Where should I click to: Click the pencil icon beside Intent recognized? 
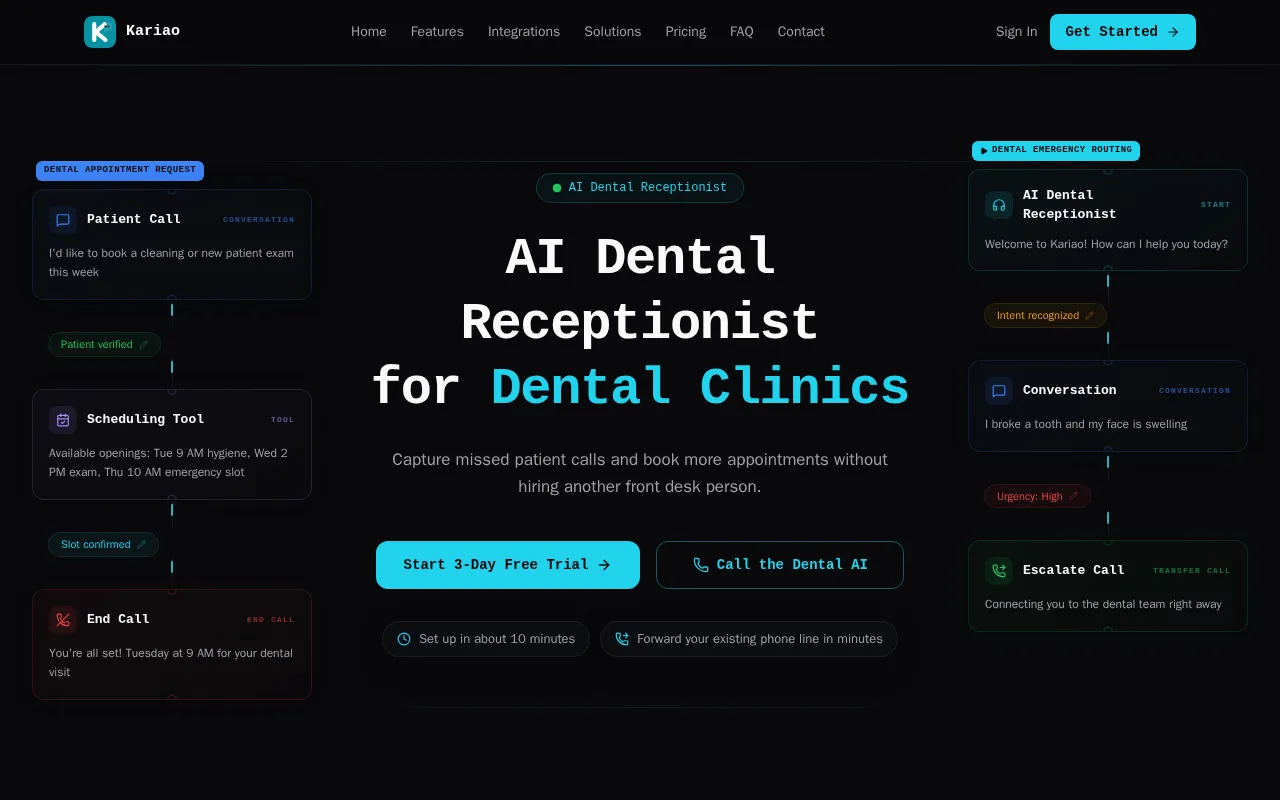pos(1089,316)
